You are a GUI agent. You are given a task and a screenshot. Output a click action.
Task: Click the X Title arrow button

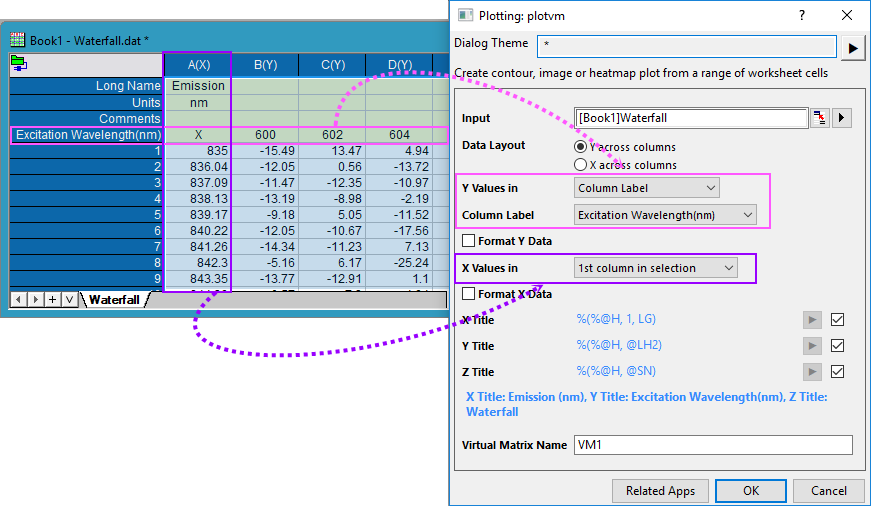pyautogui.click(x=813, y=320)
